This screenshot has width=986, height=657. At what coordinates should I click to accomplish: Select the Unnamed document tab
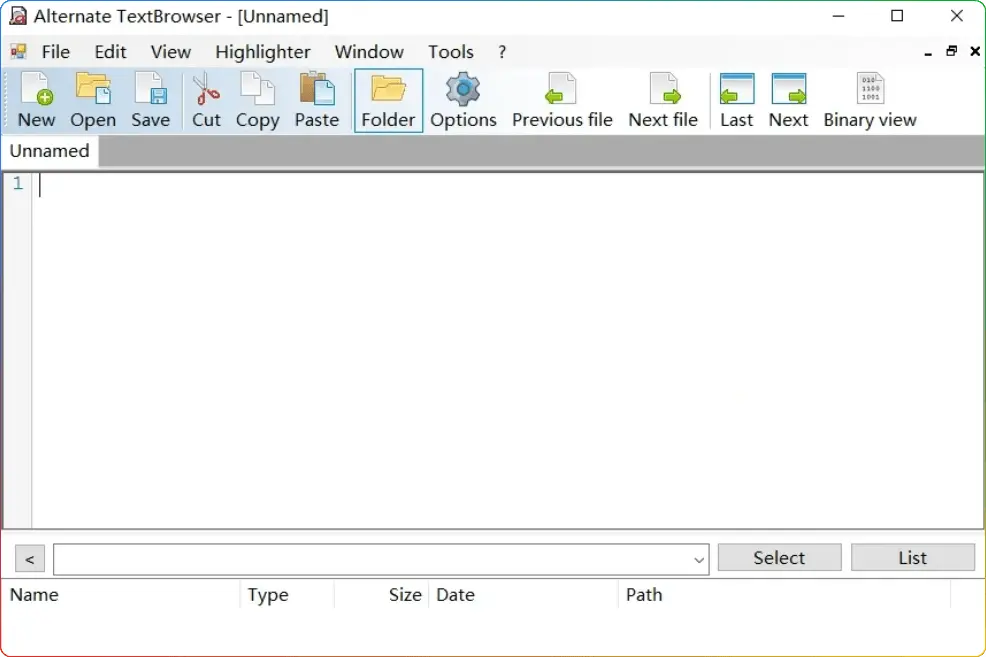[x=50, y=151]
